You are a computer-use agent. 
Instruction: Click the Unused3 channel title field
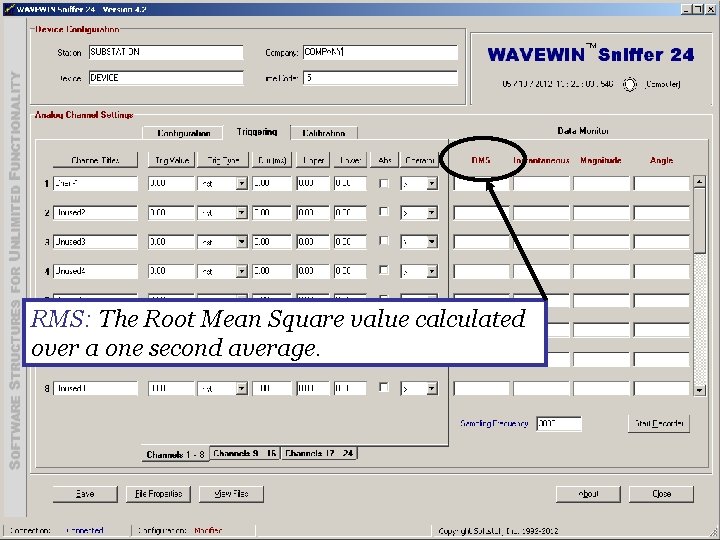coord(95,242)
